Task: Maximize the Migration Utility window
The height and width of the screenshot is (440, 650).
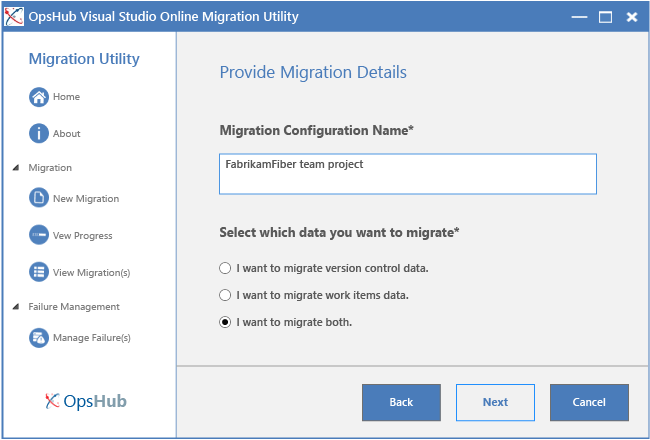Action: tap(605, 17)
